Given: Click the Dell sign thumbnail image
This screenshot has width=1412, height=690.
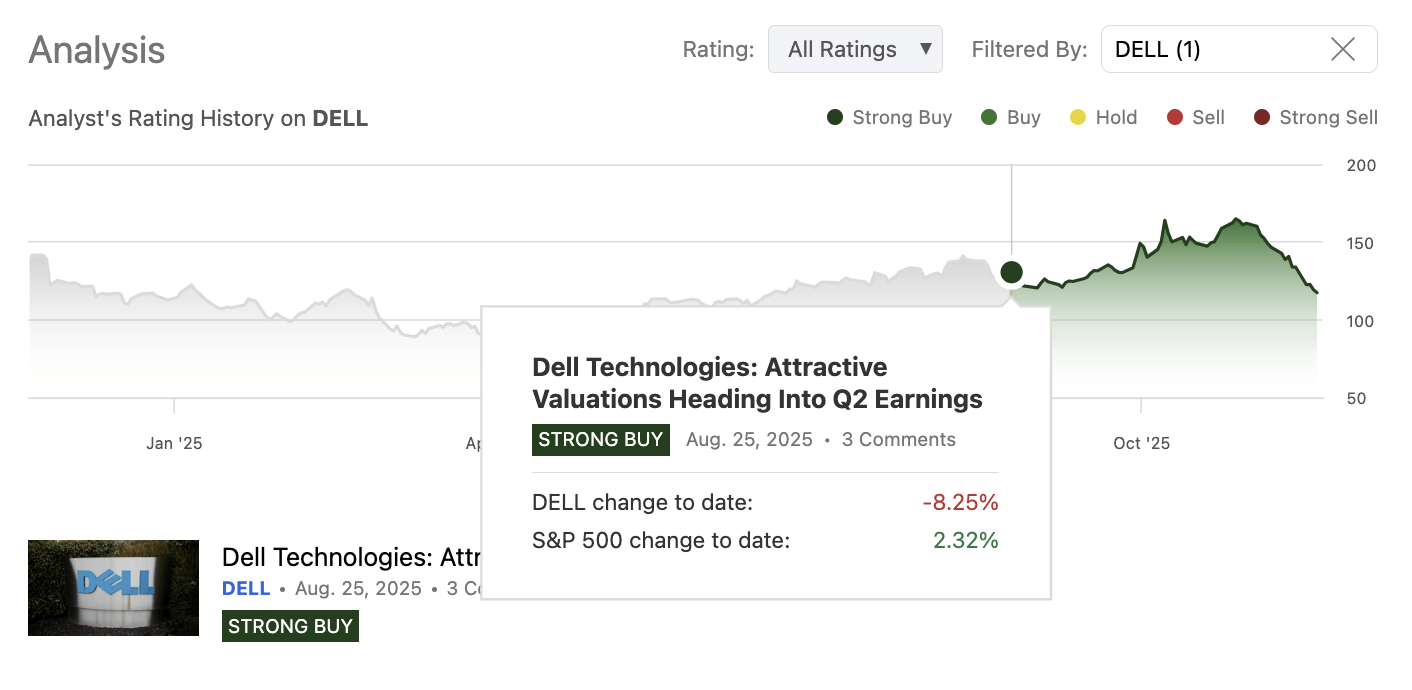Looking at the screenshot, I should (113, 588).
